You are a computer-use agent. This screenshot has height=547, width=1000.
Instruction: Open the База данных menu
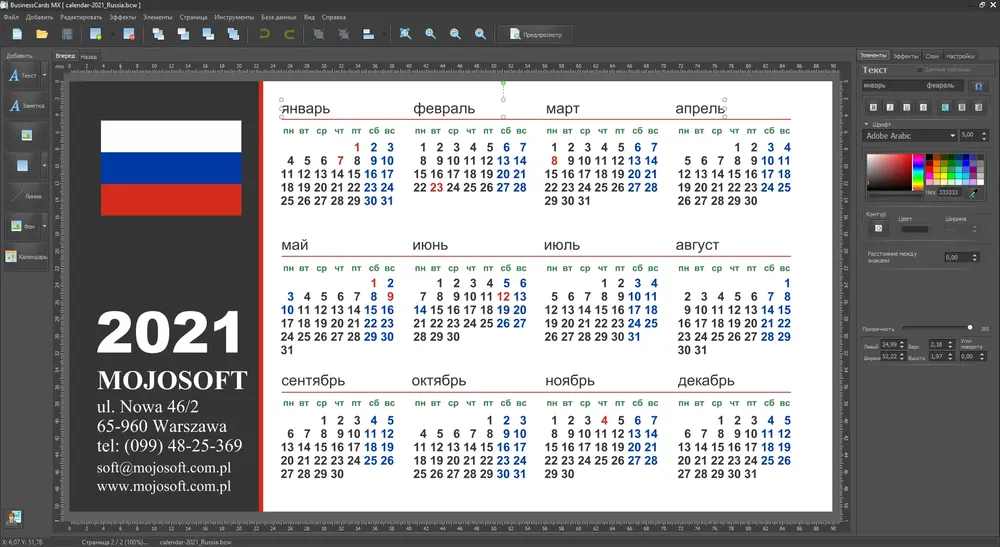pos(279,17)
